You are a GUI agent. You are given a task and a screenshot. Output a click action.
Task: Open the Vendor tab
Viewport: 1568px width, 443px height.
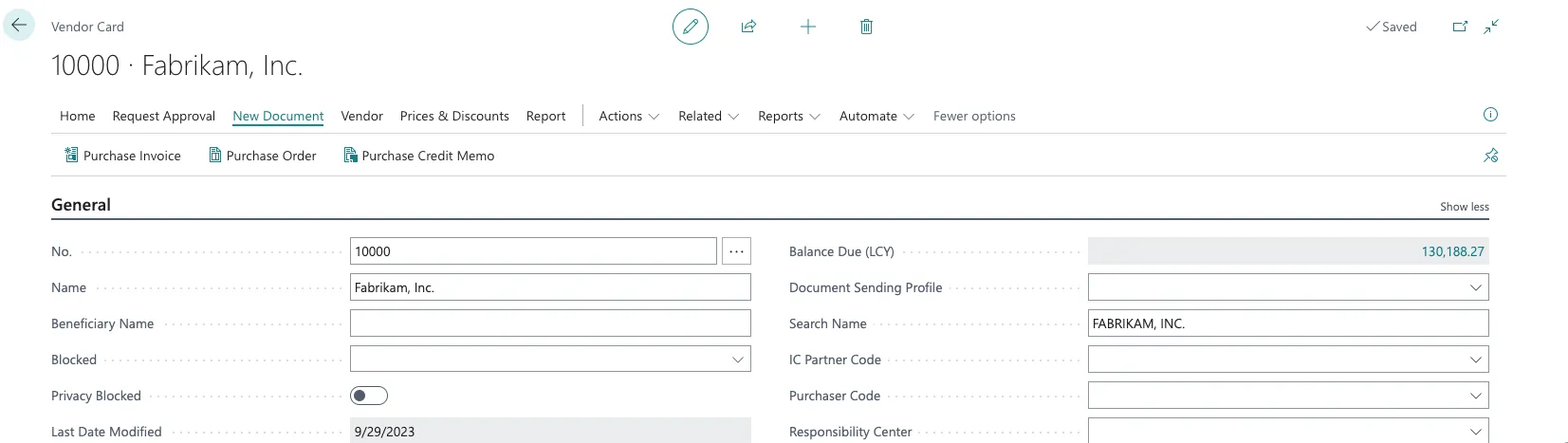(x=362, y=116)
